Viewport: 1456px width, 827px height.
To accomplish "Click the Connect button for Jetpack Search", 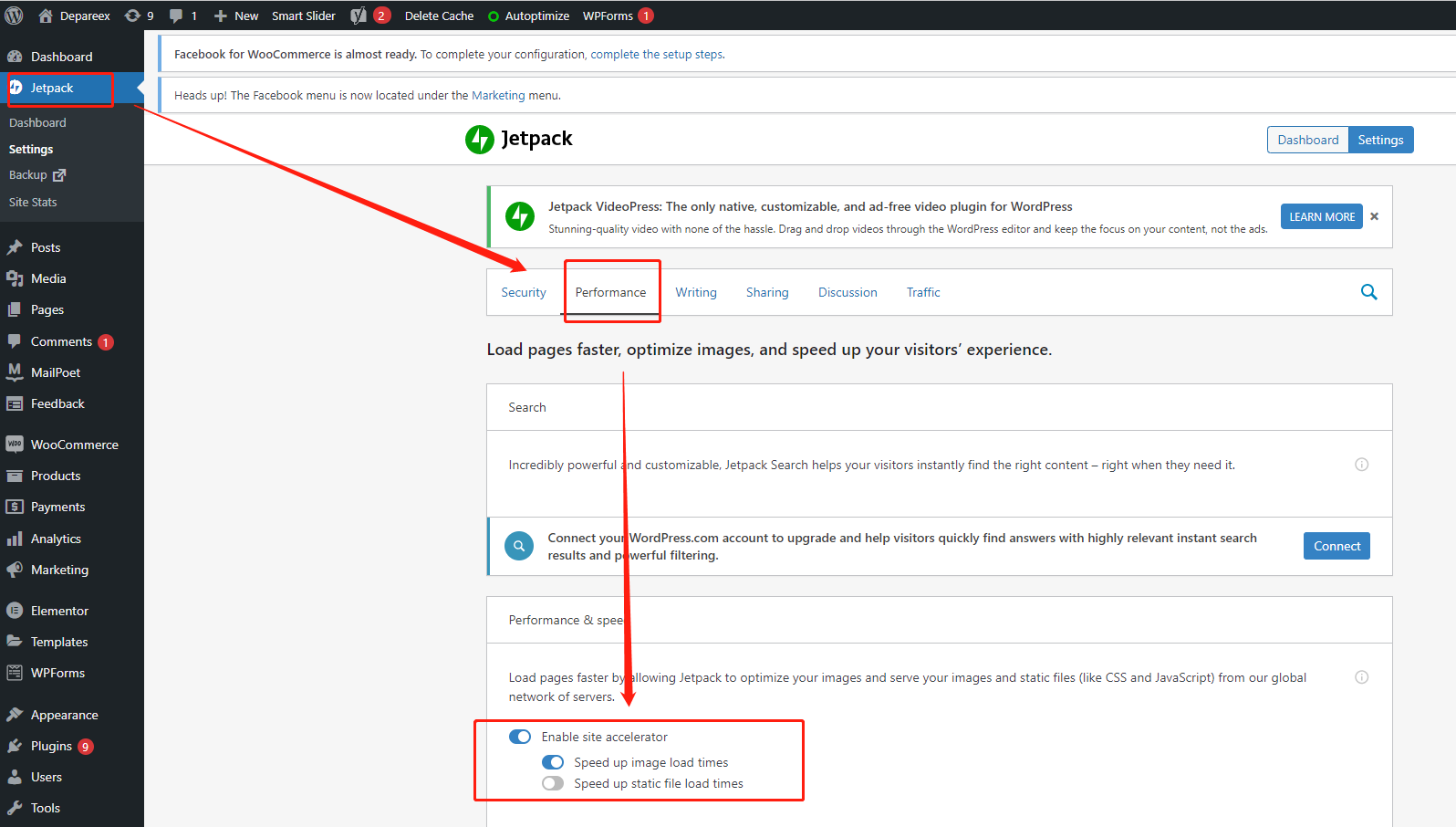I will (x=1336, y=546).
